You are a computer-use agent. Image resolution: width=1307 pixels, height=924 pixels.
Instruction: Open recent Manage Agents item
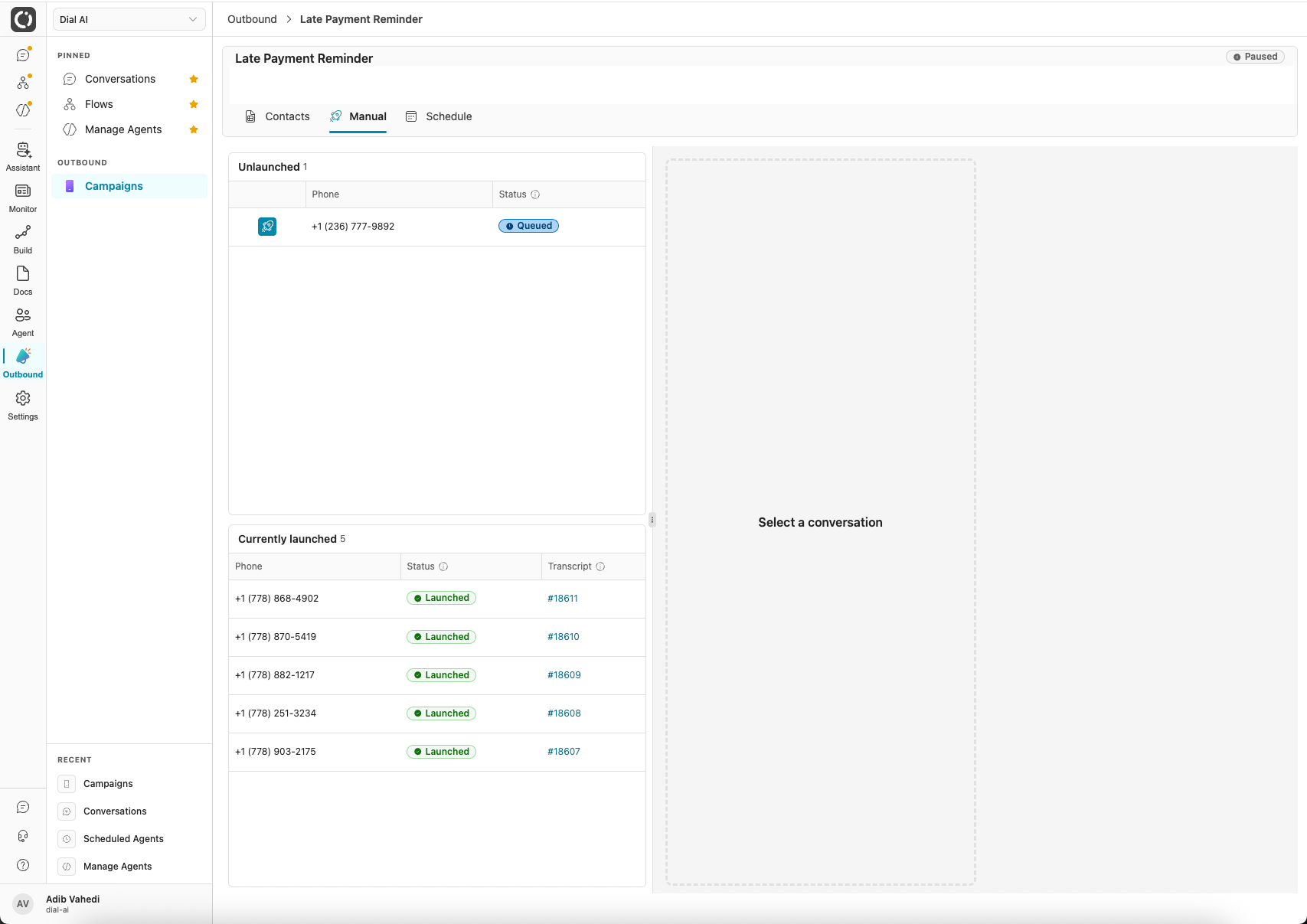(117, 867)
